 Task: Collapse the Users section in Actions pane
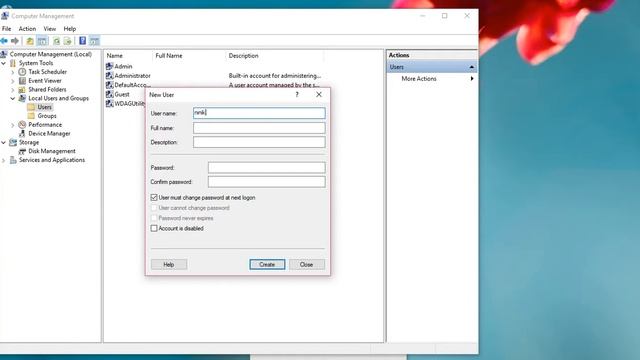[472, 67]
